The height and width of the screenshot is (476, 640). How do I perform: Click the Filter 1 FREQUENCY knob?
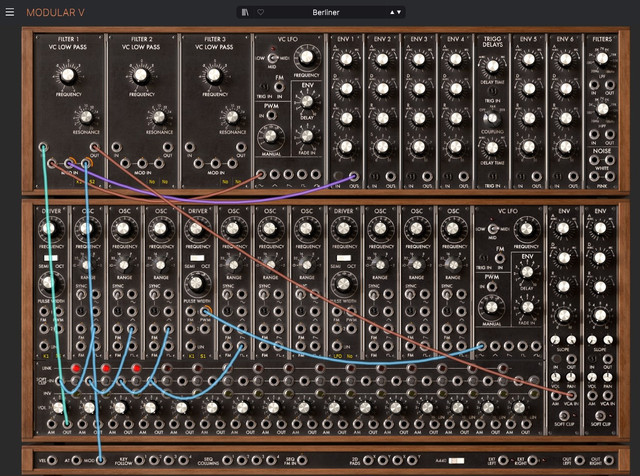(x=67, y=76)
